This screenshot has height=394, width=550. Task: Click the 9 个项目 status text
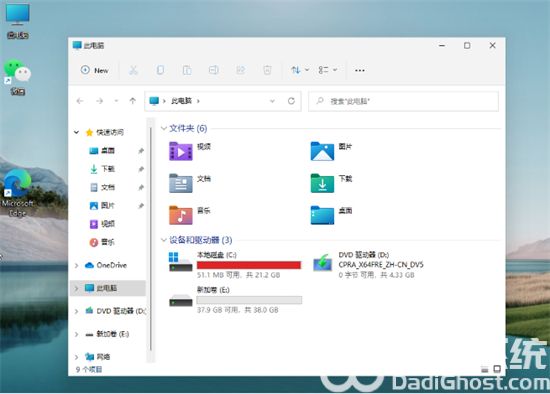click(89, 369)
